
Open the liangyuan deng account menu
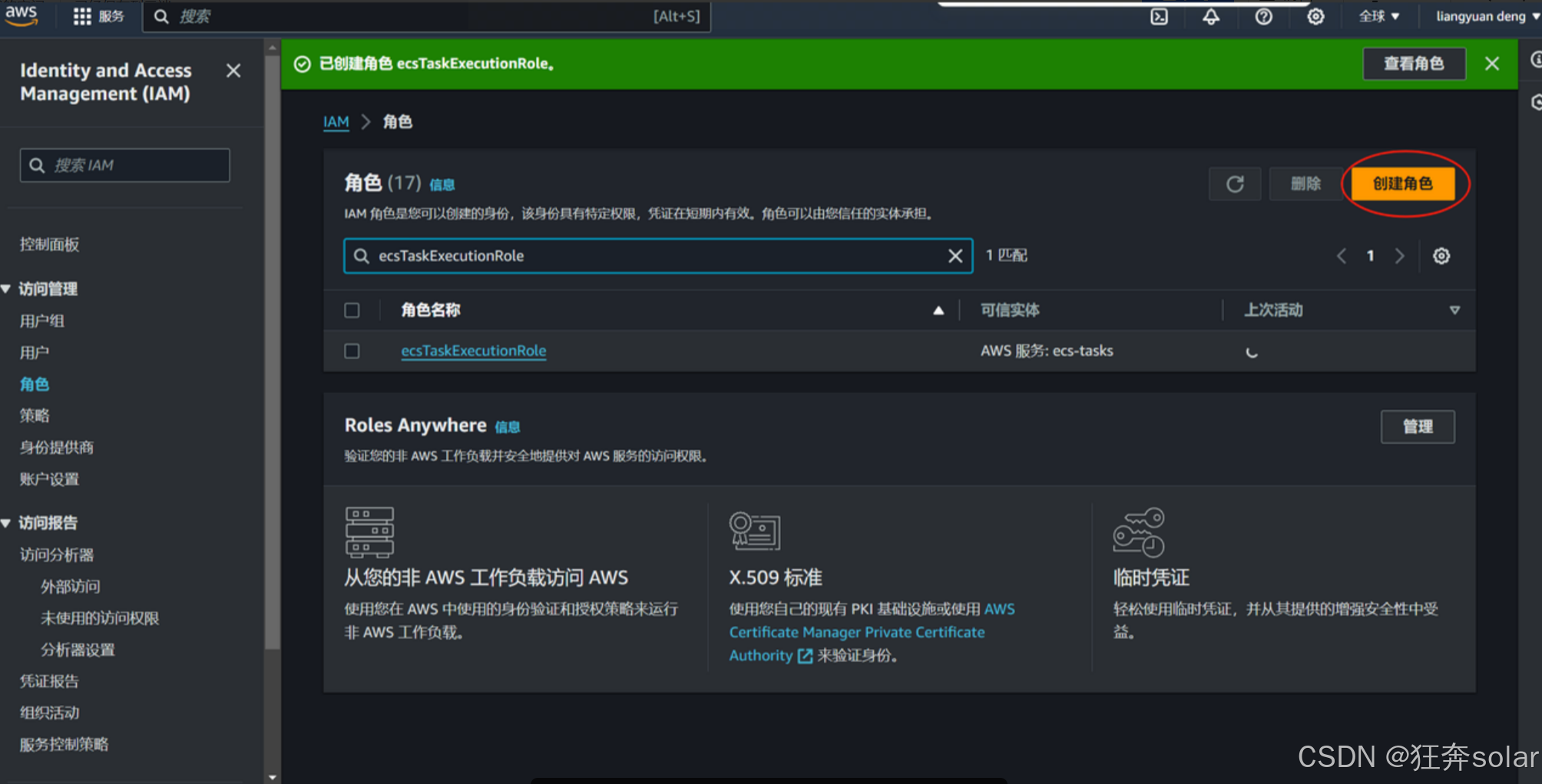click(x=1487, y=16)
